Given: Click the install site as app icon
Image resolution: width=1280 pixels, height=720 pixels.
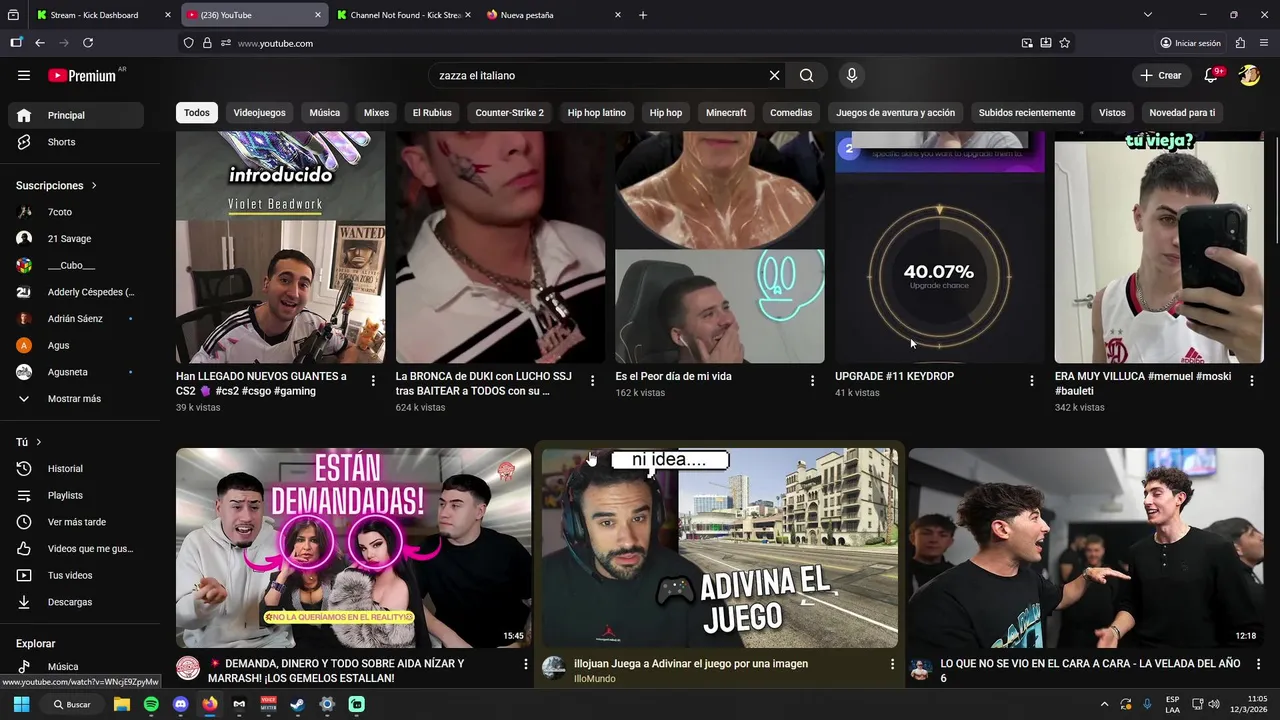Looking at the screenshot, I should [1046, 43].
